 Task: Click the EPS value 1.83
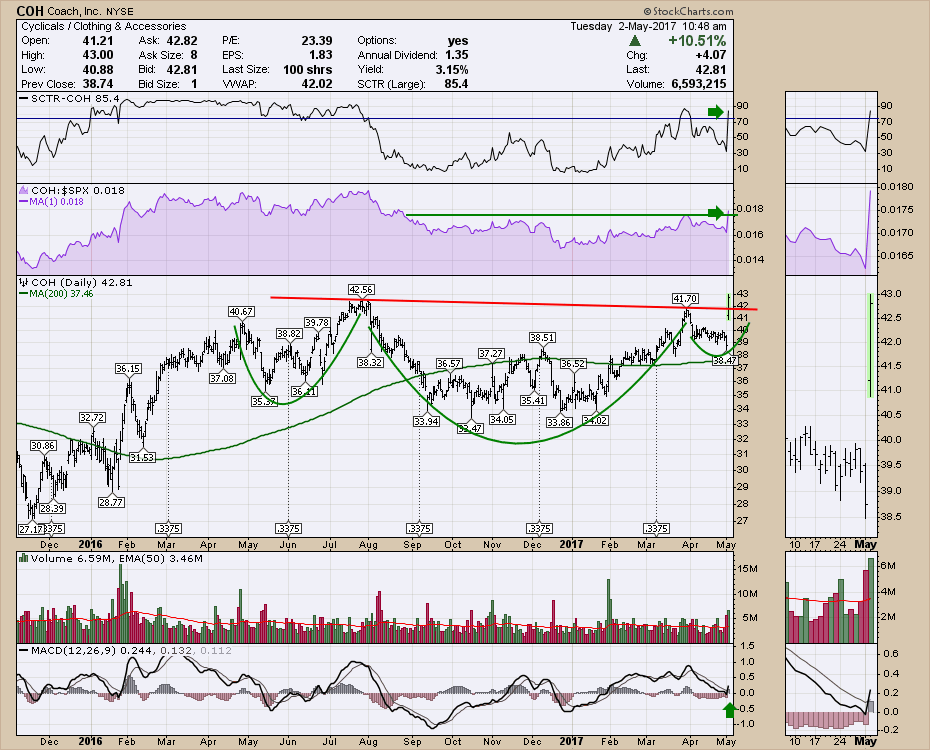321,55
